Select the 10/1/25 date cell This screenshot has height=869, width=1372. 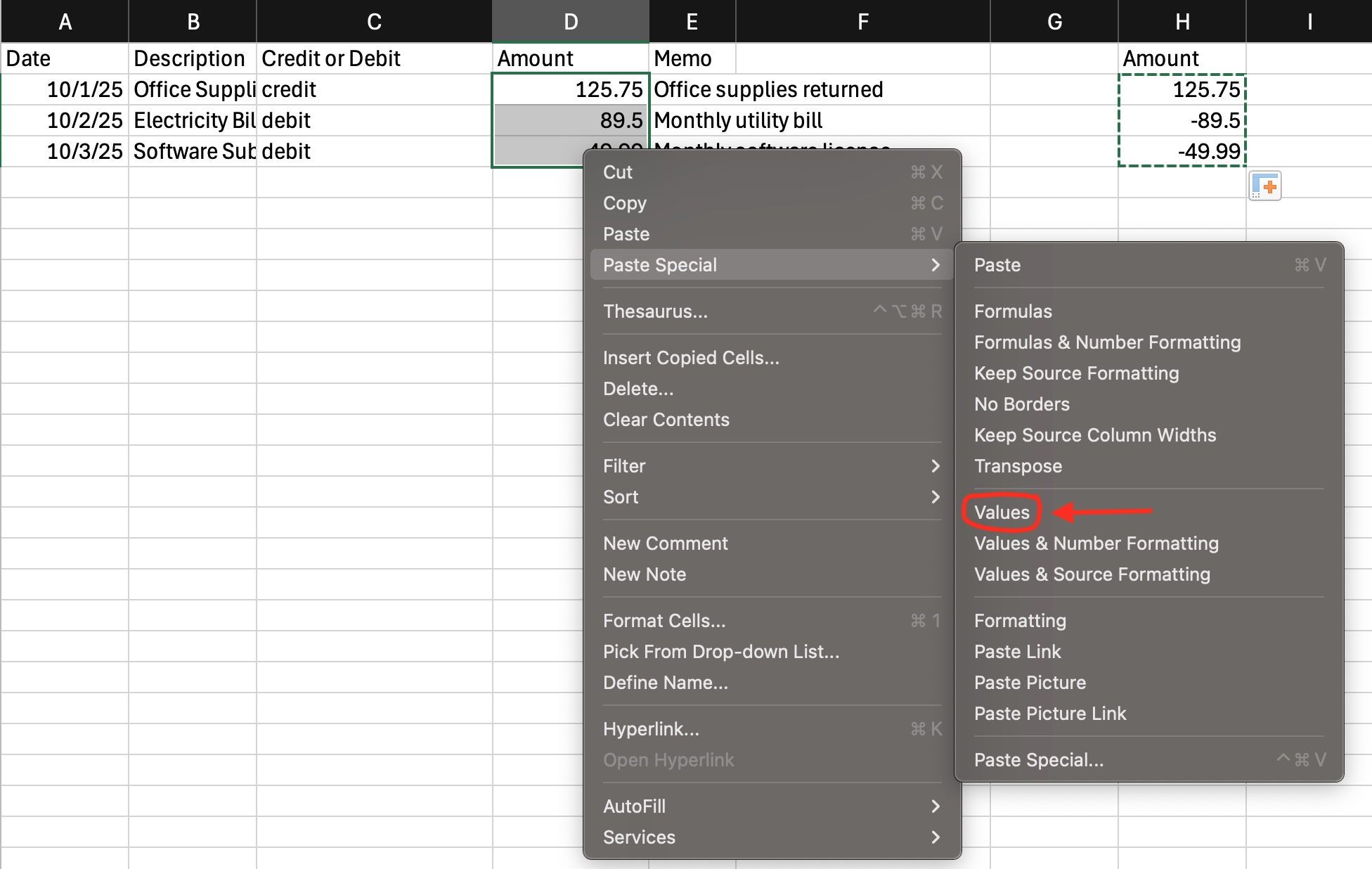tap(65, 89)
